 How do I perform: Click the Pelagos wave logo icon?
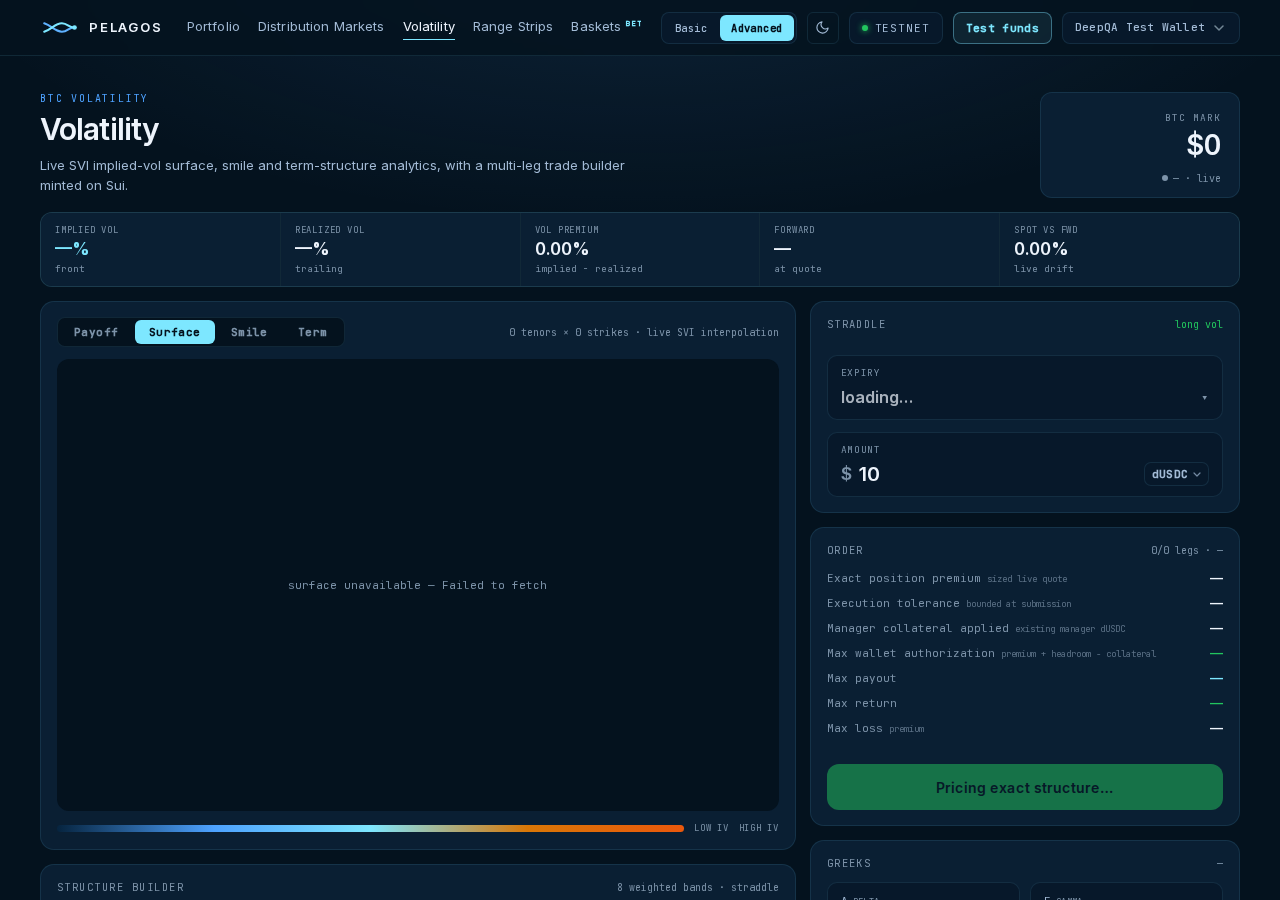[x=60, y=27]
